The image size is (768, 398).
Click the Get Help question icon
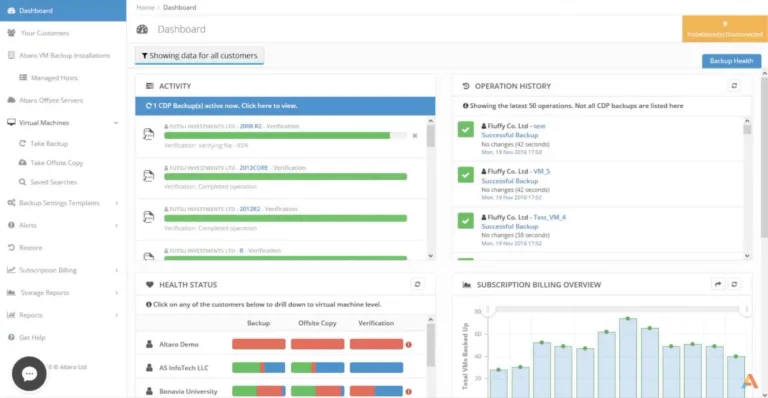point(11,337)
